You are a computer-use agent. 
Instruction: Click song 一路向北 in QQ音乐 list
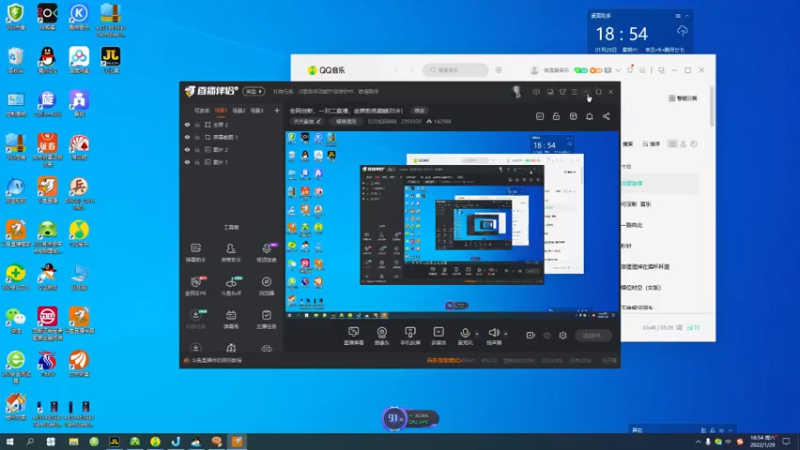point(632,225)
